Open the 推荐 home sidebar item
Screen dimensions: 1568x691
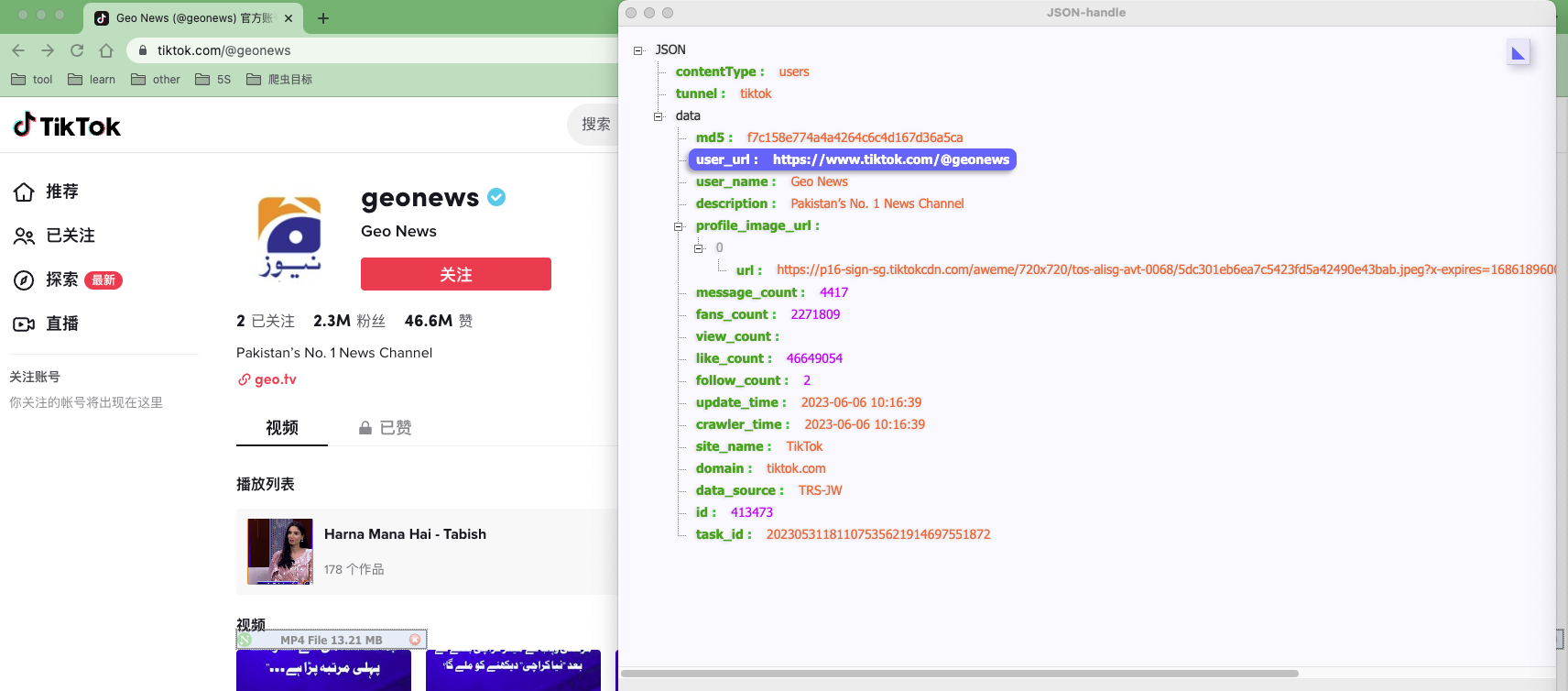click(x=46, y=192)
